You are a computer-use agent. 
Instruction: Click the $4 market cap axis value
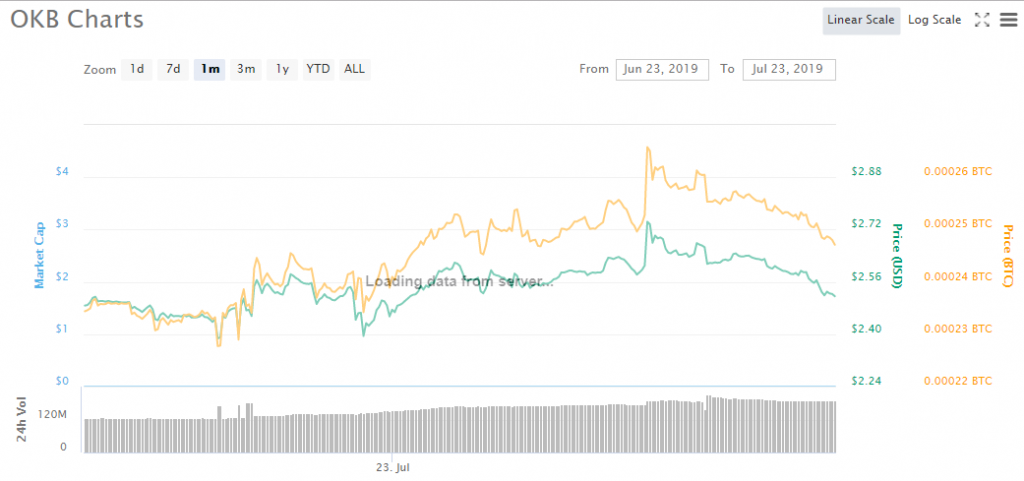62,172
